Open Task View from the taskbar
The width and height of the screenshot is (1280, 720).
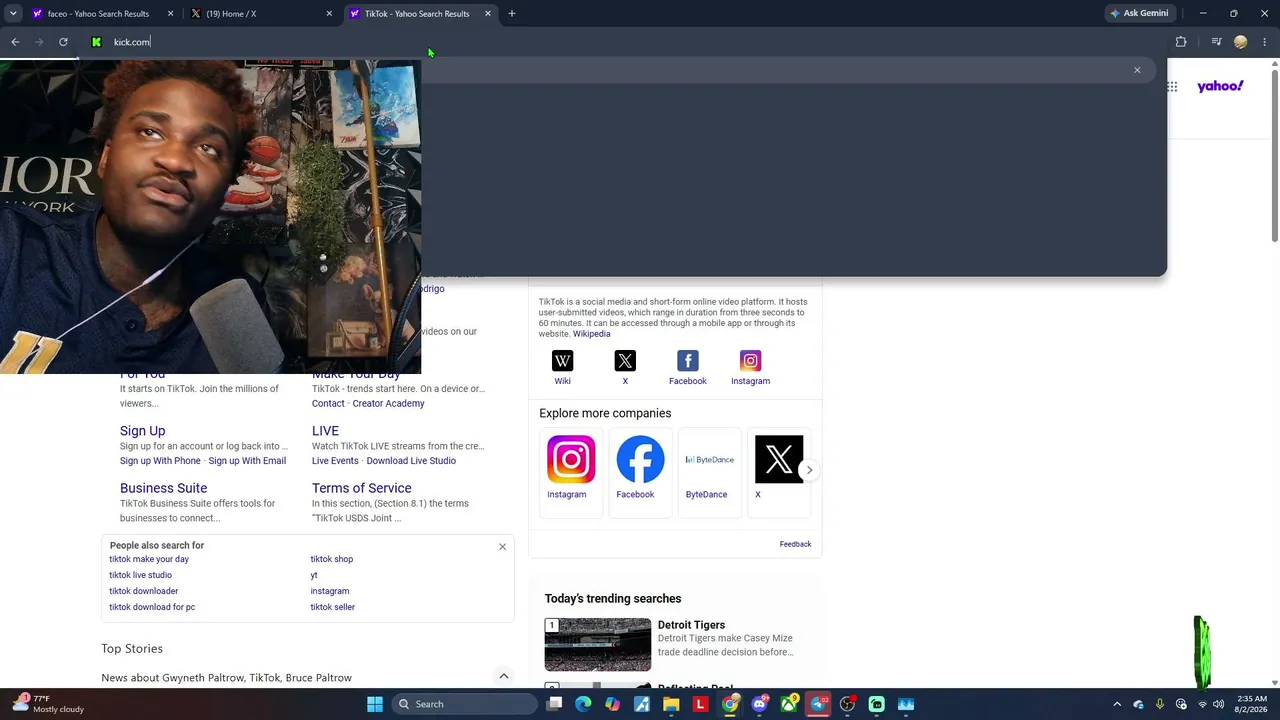(555, 704)
